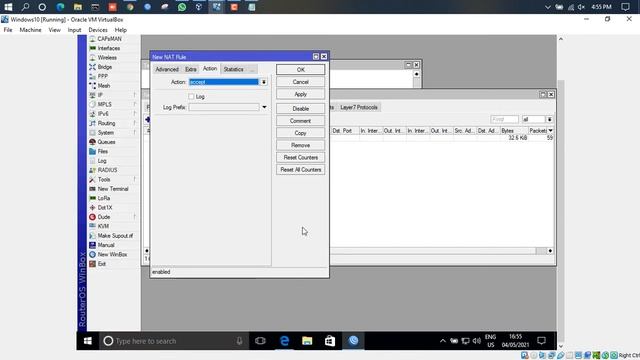Open New WinBox in sidebar
The width and height of the screenshot is (640, 360).
click(x=112, y=254)
